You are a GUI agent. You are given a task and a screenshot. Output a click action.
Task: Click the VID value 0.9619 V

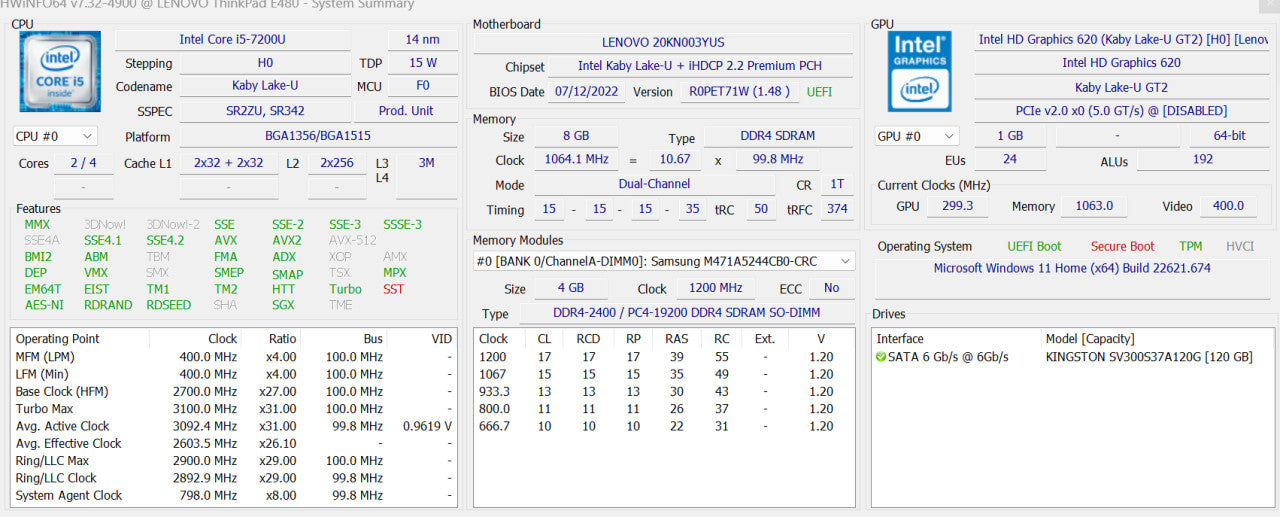(427, 426)
